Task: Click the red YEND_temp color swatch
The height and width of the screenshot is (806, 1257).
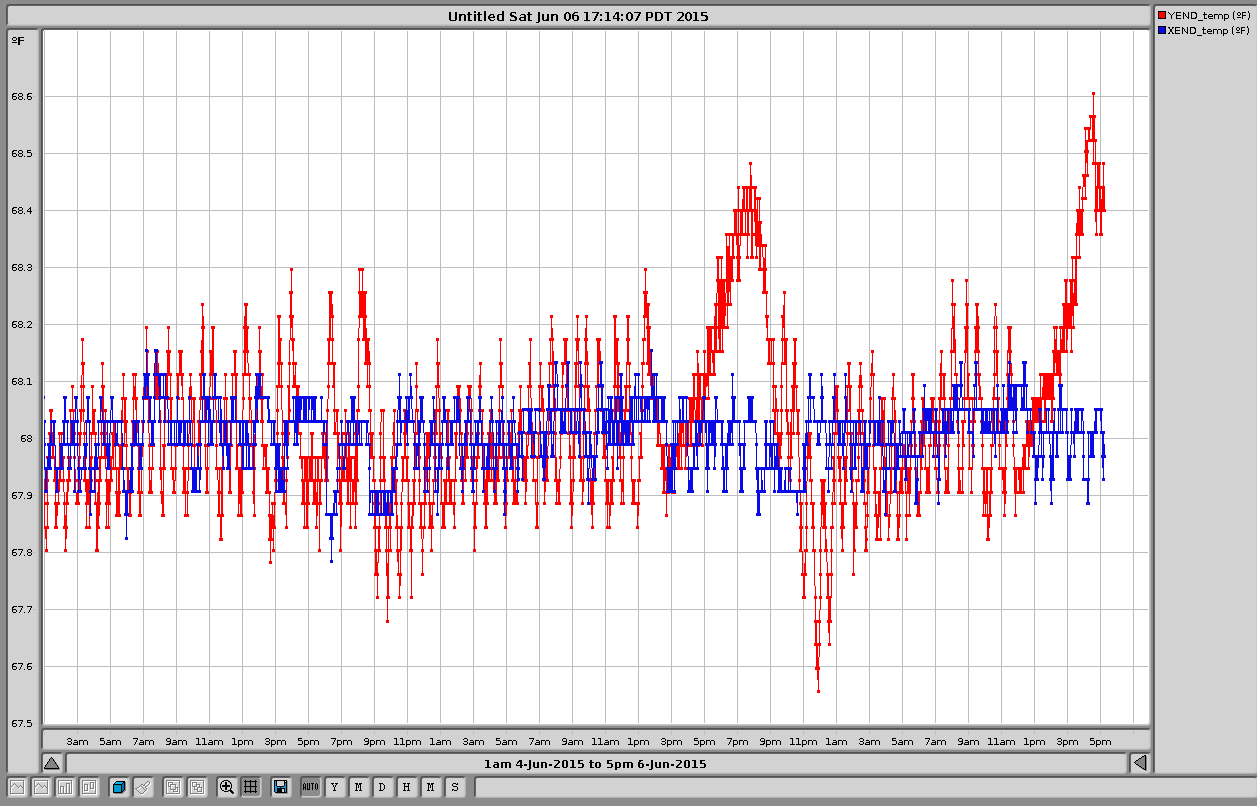Action: click(1162, 15)
